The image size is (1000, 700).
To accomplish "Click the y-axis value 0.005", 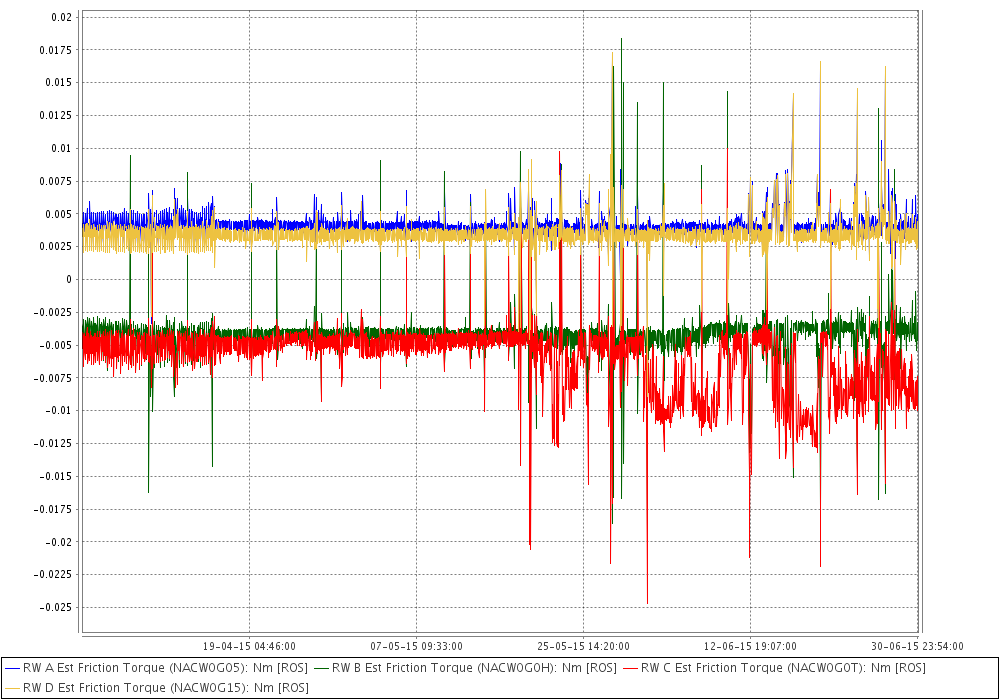I will tap(59, 214).
